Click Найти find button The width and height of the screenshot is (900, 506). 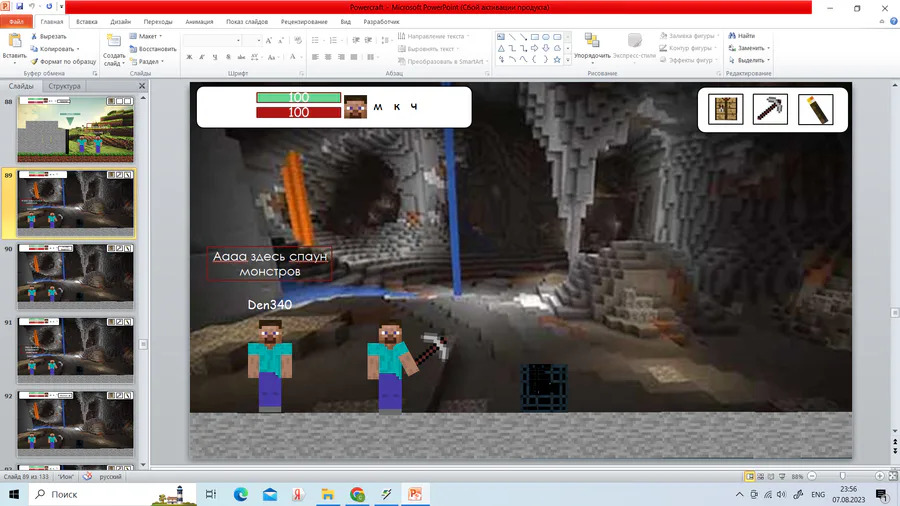click(742, 36)
